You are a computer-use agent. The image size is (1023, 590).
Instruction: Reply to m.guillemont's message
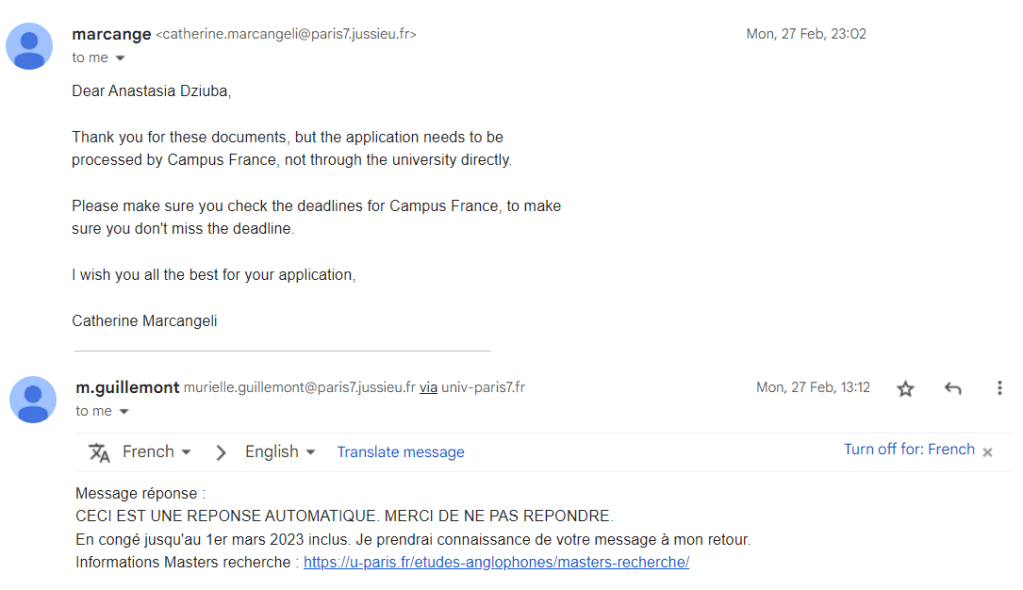[953, 389]
